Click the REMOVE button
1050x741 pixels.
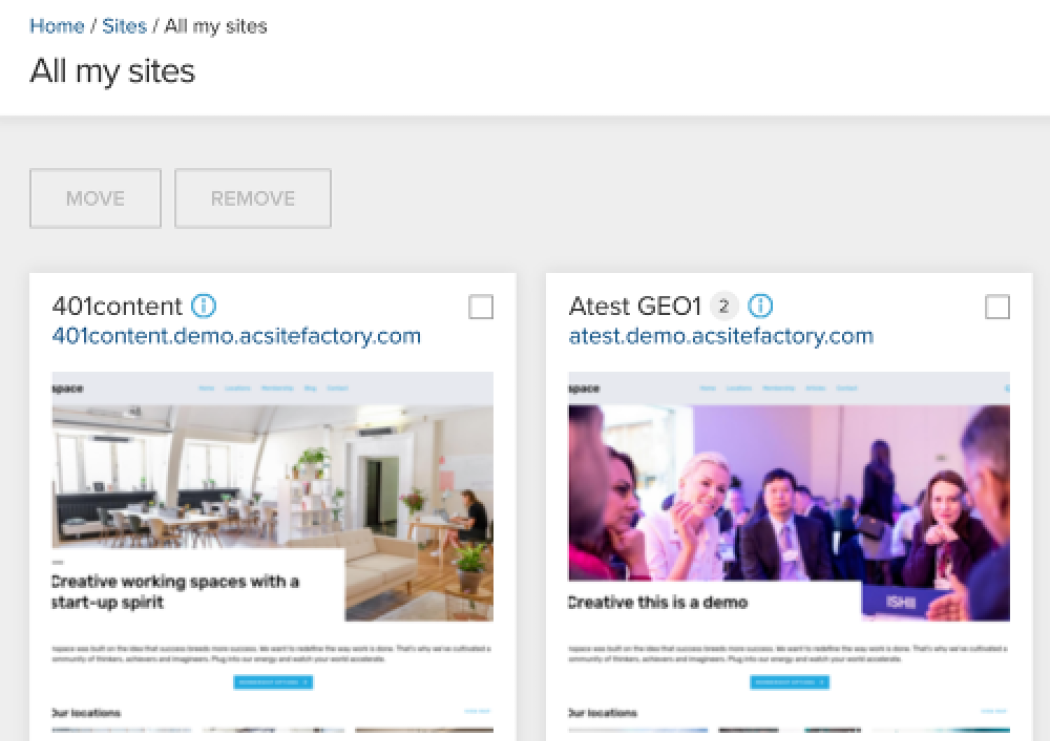click(x=252, y=198)
